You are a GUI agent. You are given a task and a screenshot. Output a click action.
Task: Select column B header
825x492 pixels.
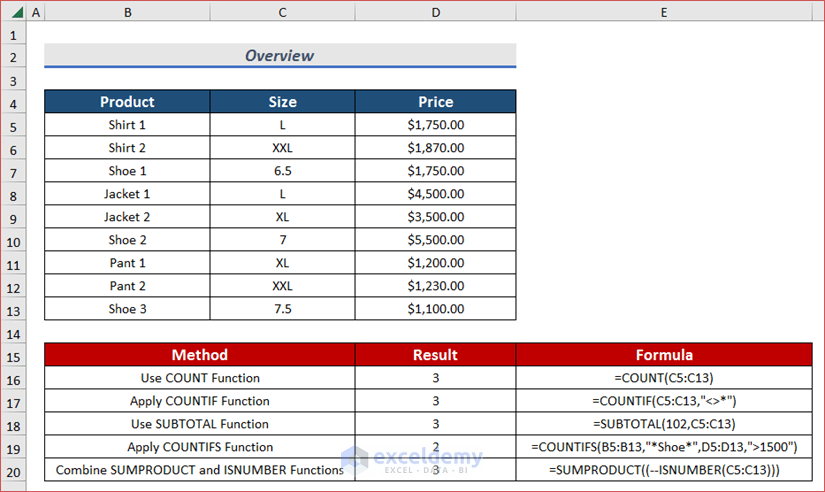point(127,12)
